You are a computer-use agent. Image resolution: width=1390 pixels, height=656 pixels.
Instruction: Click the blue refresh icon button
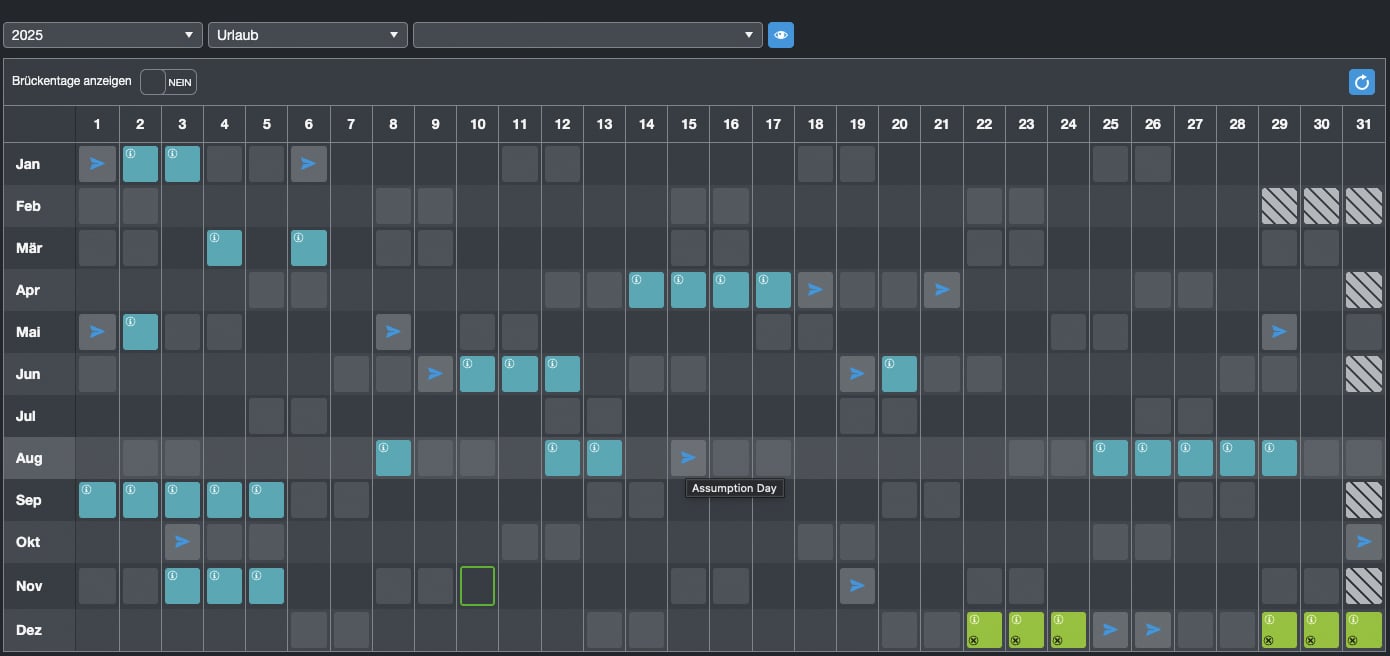tap(1361, 82)
